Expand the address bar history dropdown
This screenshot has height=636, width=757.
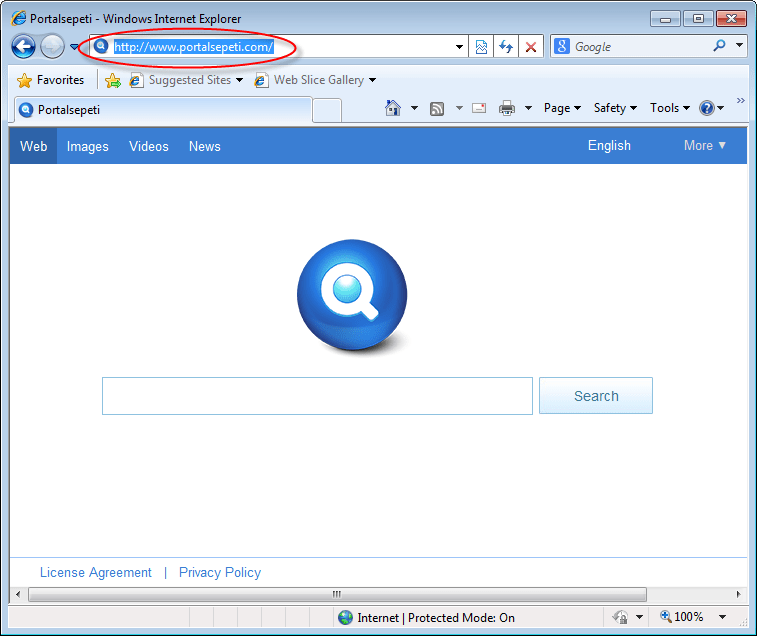click(459, 47)
